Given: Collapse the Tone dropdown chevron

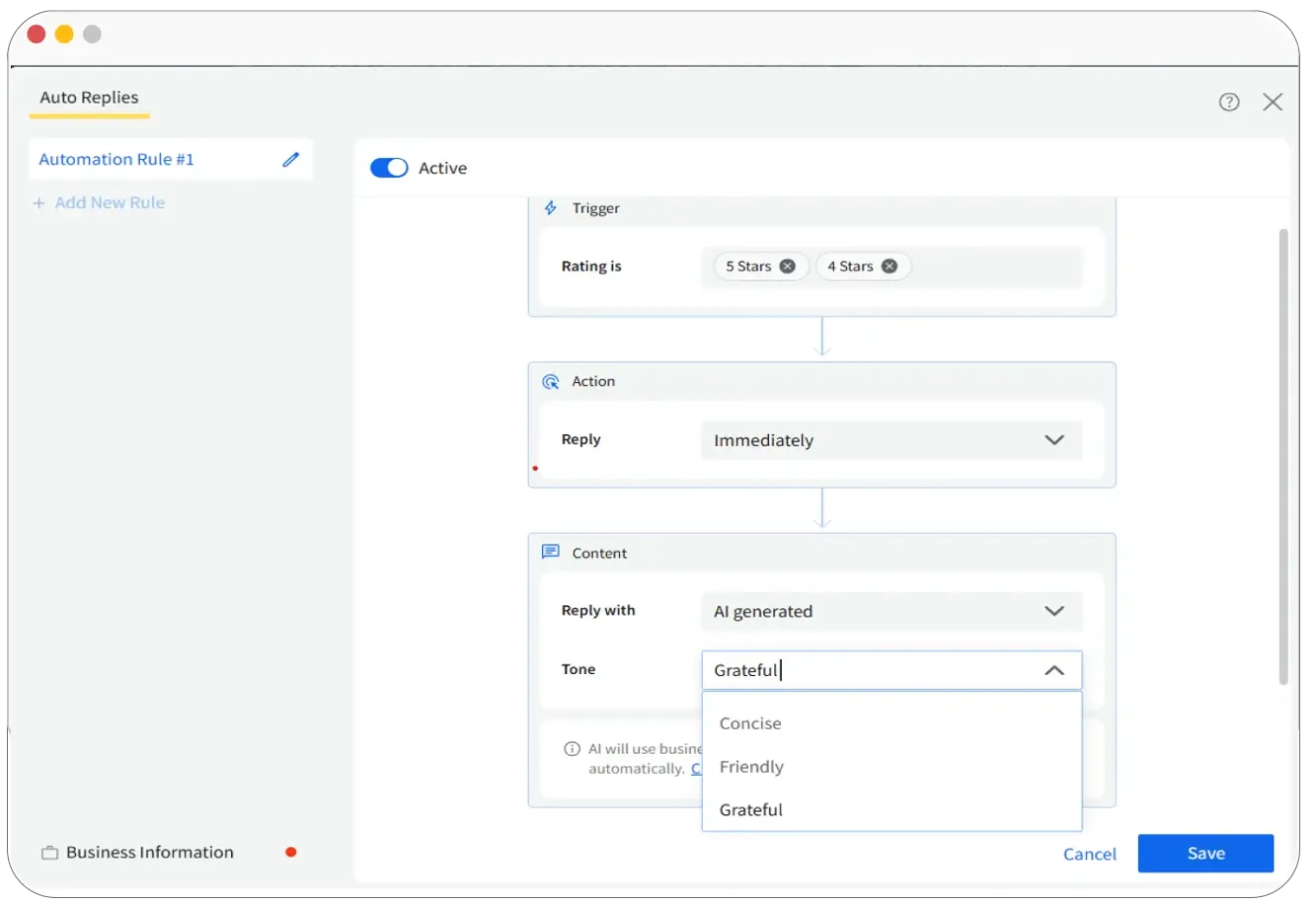Looking at the screenshot, I should tap(1054, 670).
